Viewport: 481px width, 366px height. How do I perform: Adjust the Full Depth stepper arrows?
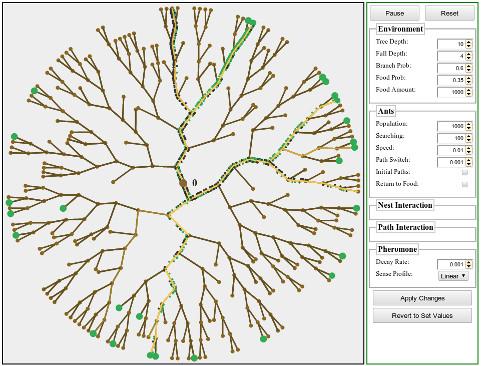point(469,56)
